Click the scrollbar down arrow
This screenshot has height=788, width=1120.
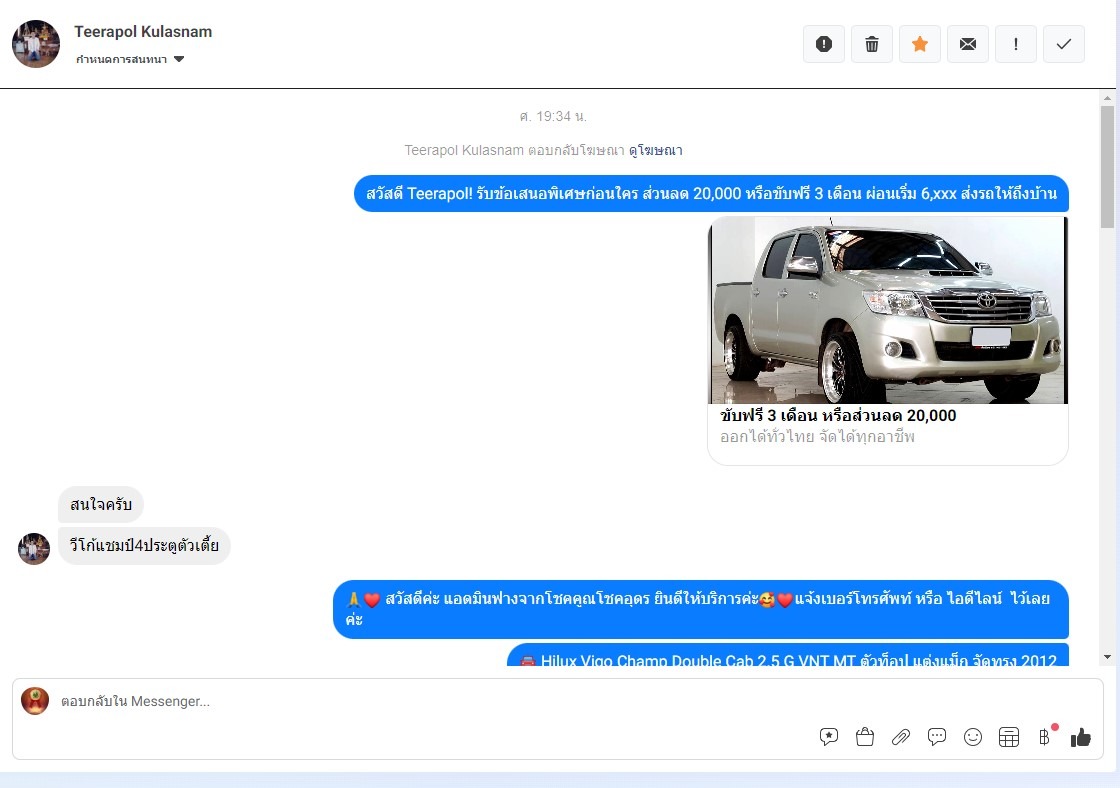[1107, 657]
